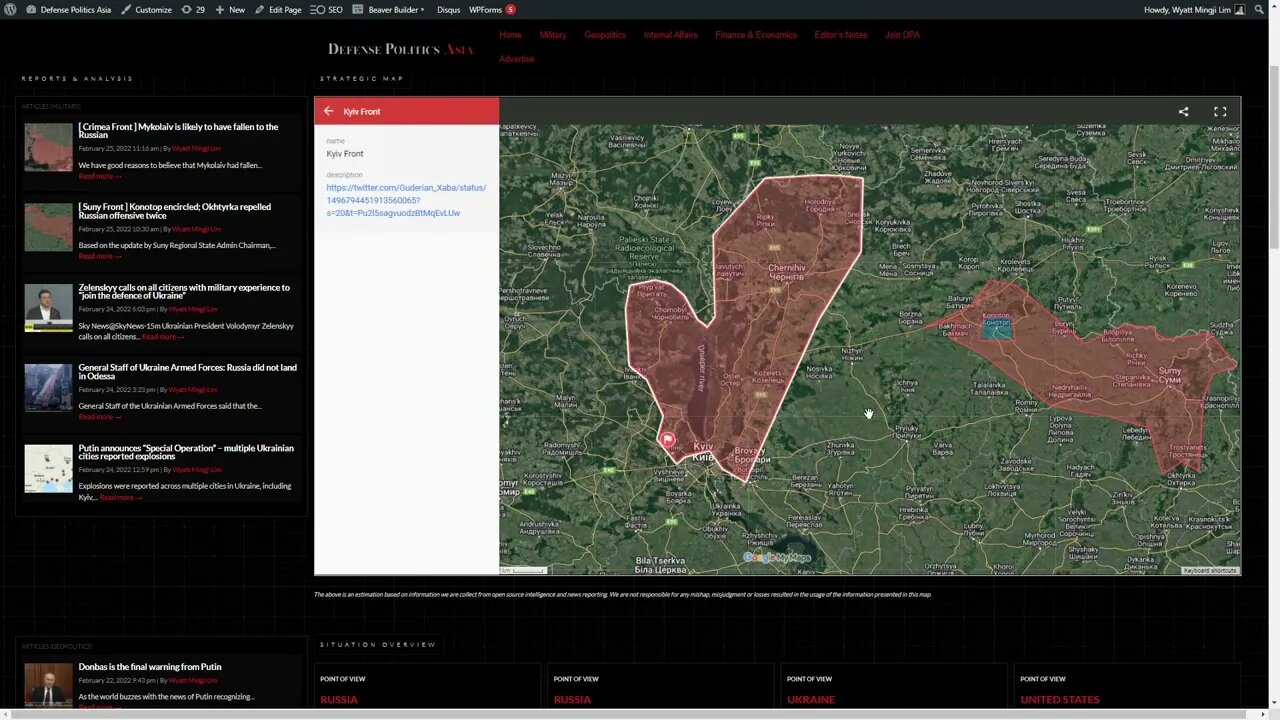This screenshot has height=720, width=1280.
Task: Go to the Home nav link
Action: pyautogui.click(x=510, y=35)
